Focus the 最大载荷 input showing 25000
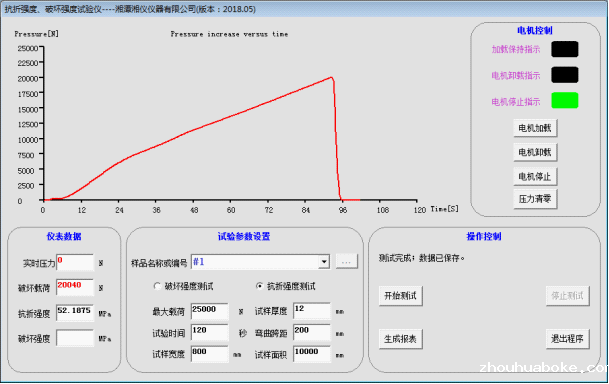609x384 pixels. coord(210,311)
